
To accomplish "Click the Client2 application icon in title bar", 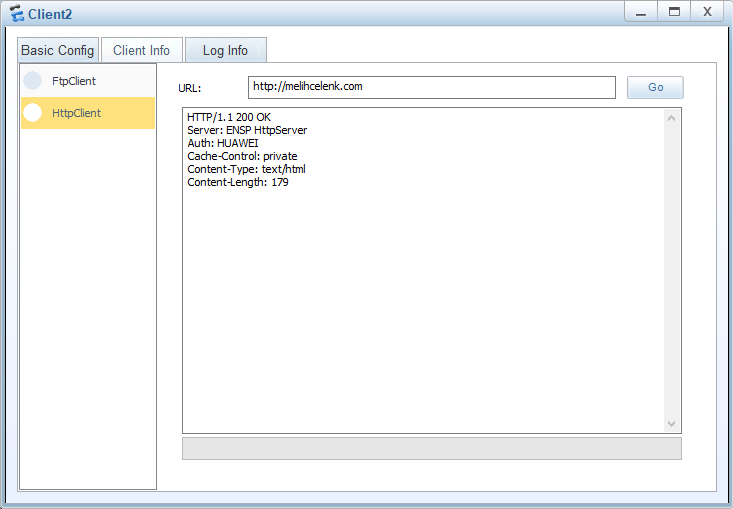I will (x=16, y=14).
